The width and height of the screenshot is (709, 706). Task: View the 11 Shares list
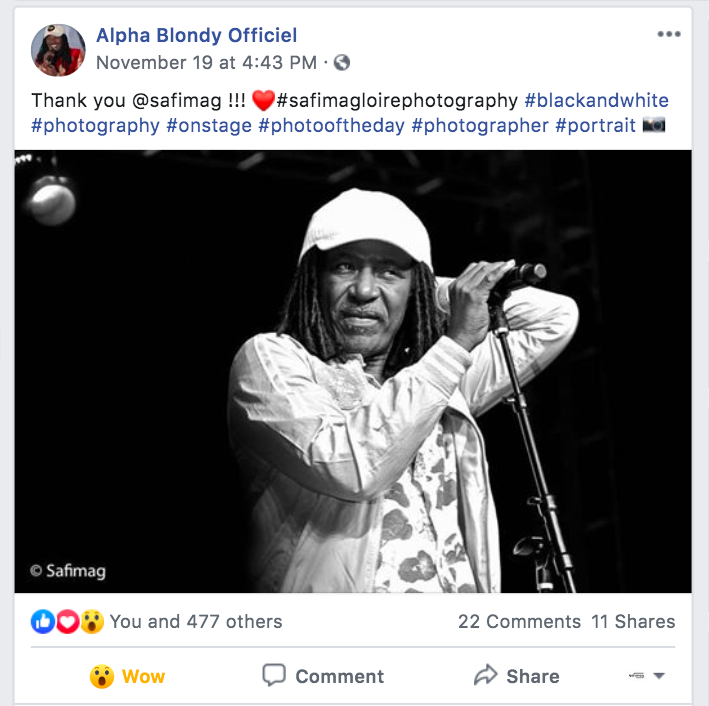pos(633,621)
